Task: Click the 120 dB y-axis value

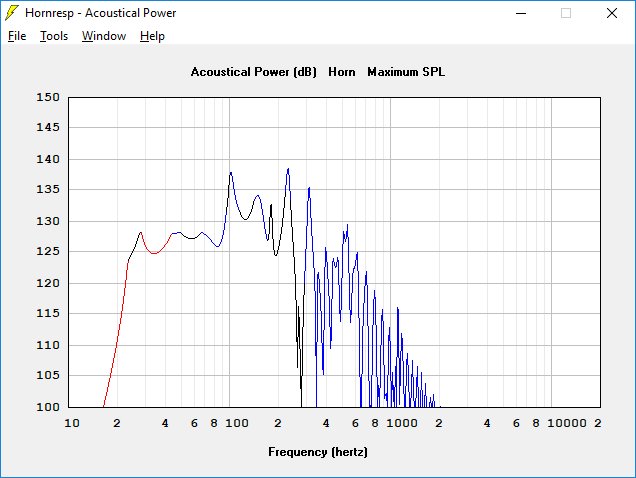Action: click(x=48, y=284)
